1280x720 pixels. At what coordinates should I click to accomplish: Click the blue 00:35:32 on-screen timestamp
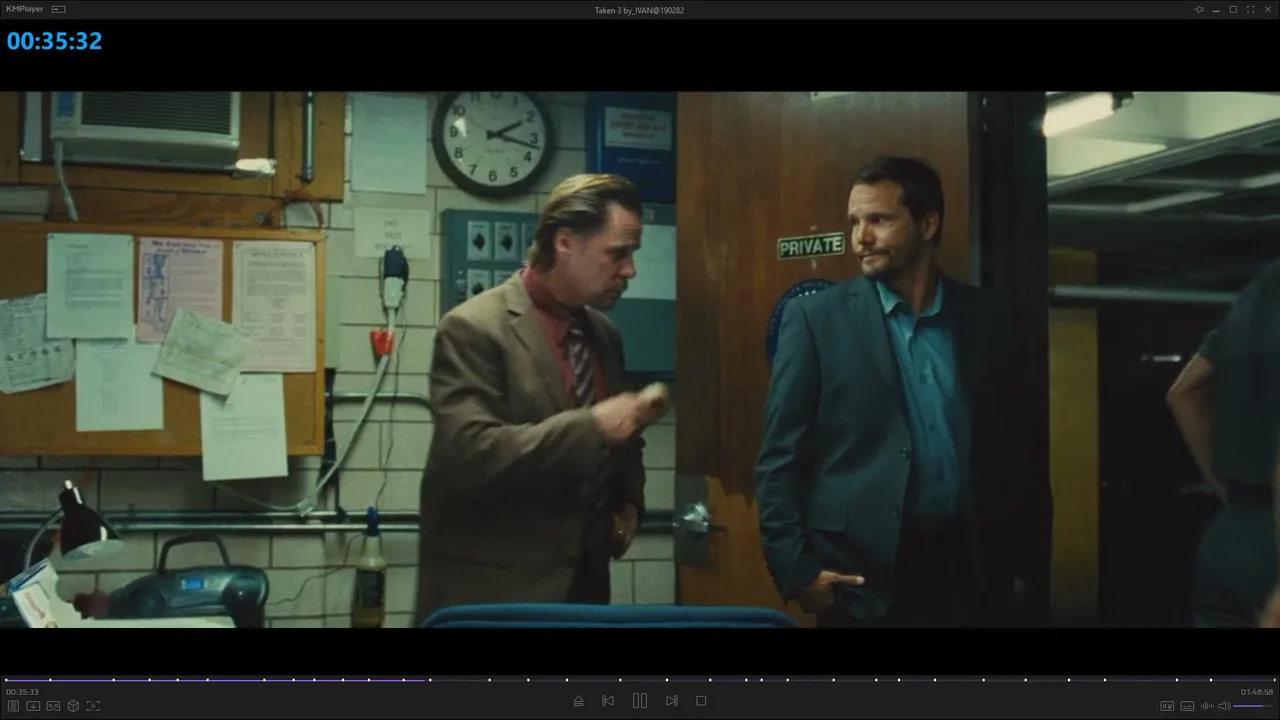click(x=55, y=41)
